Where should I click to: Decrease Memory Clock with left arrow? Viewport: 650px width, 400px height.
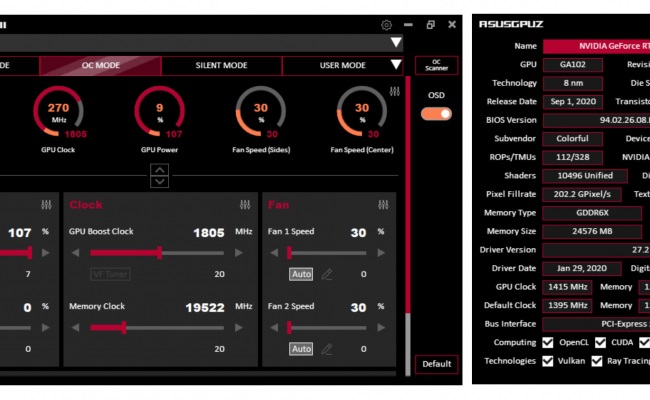click(75, 328)
